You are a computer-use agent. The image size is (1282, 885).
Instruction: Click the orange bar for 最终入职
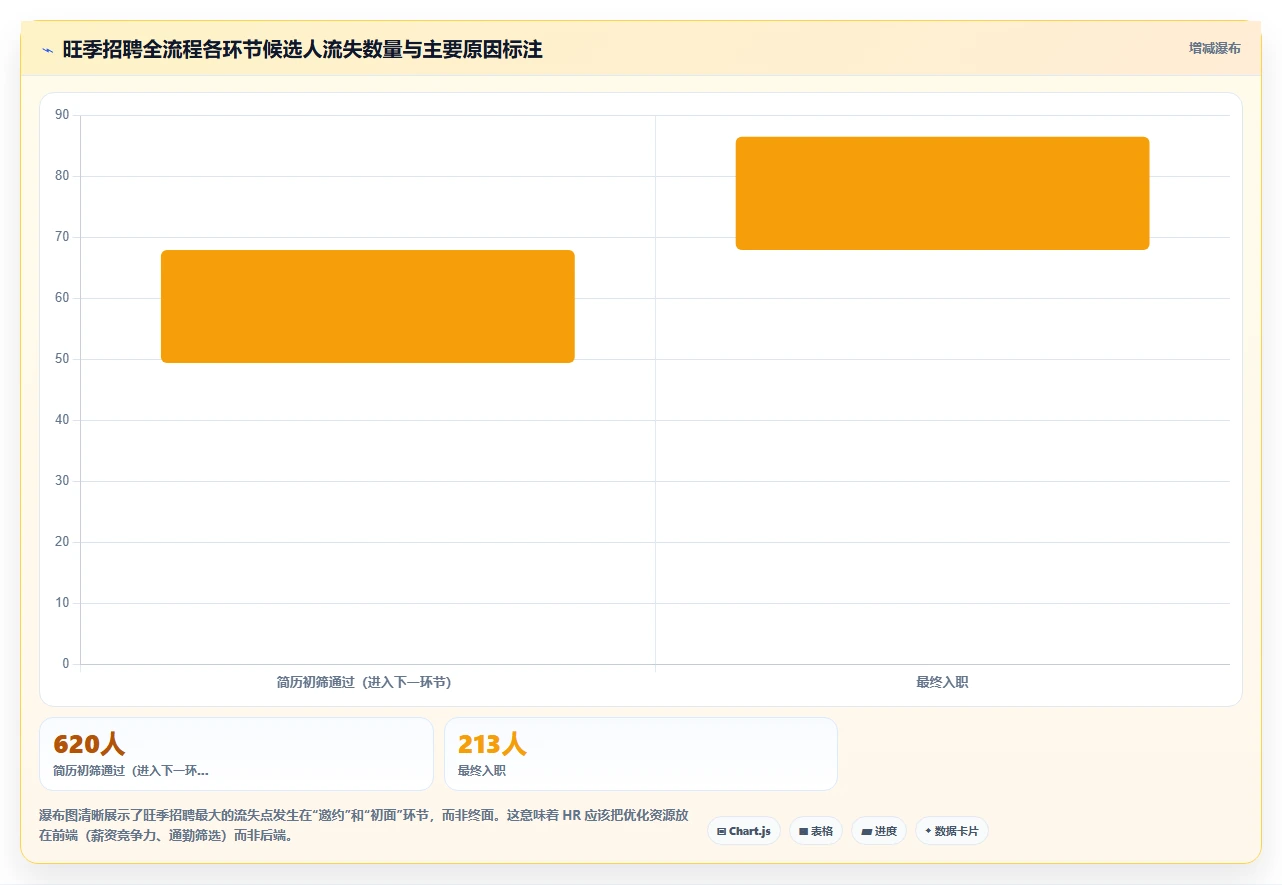pos(943,193)
